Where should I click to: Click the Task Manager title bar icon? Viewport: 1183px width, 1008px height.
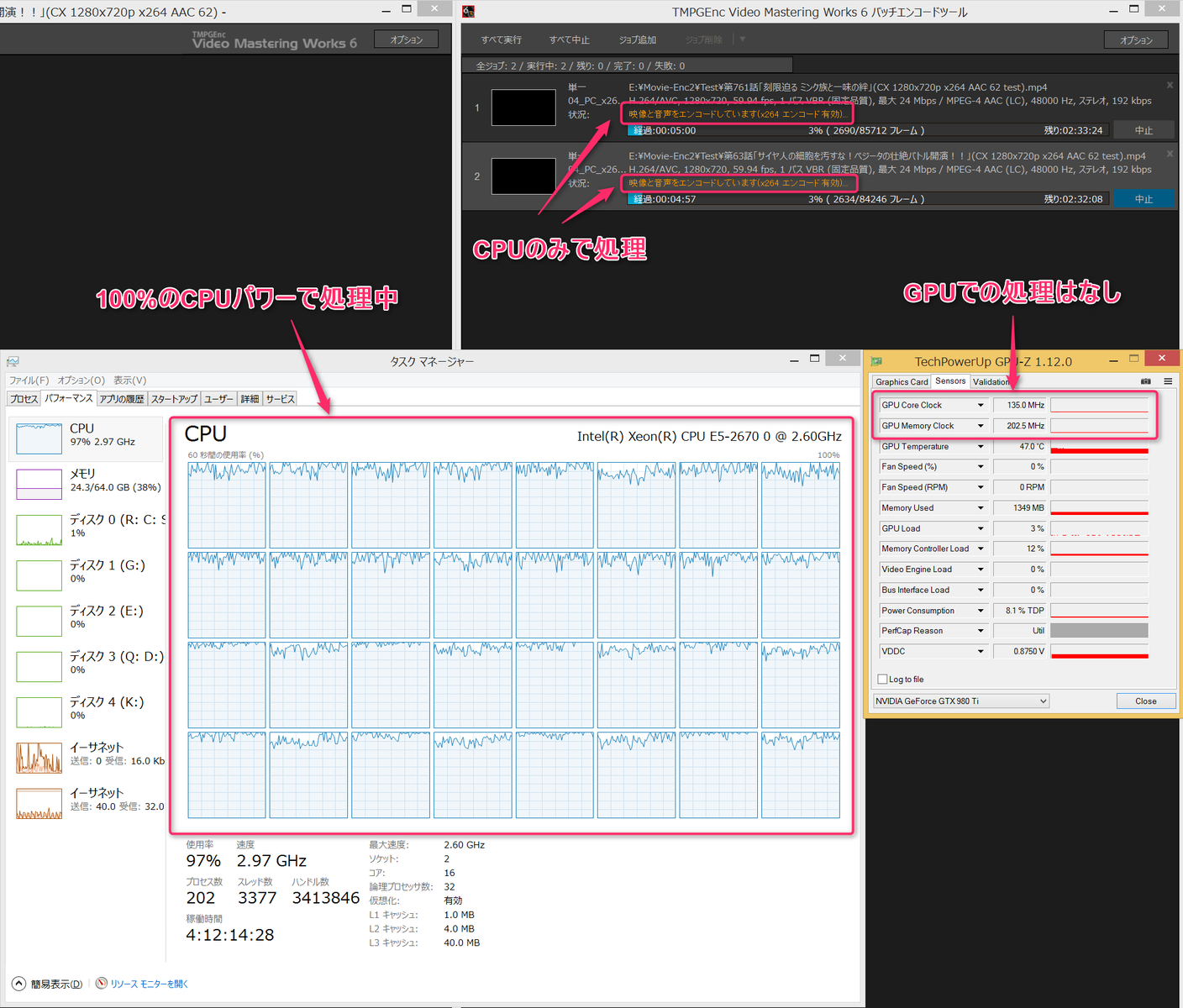13,361
